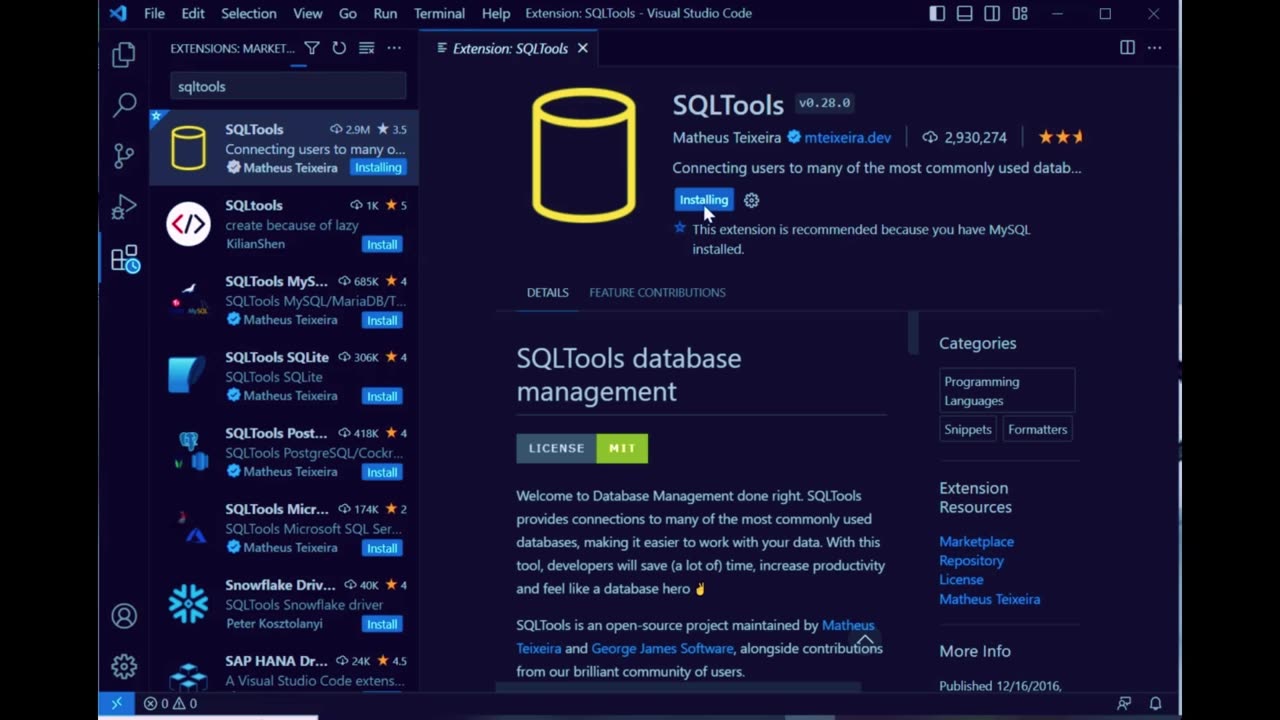Toggle panel layout icon

click(964, 13)
